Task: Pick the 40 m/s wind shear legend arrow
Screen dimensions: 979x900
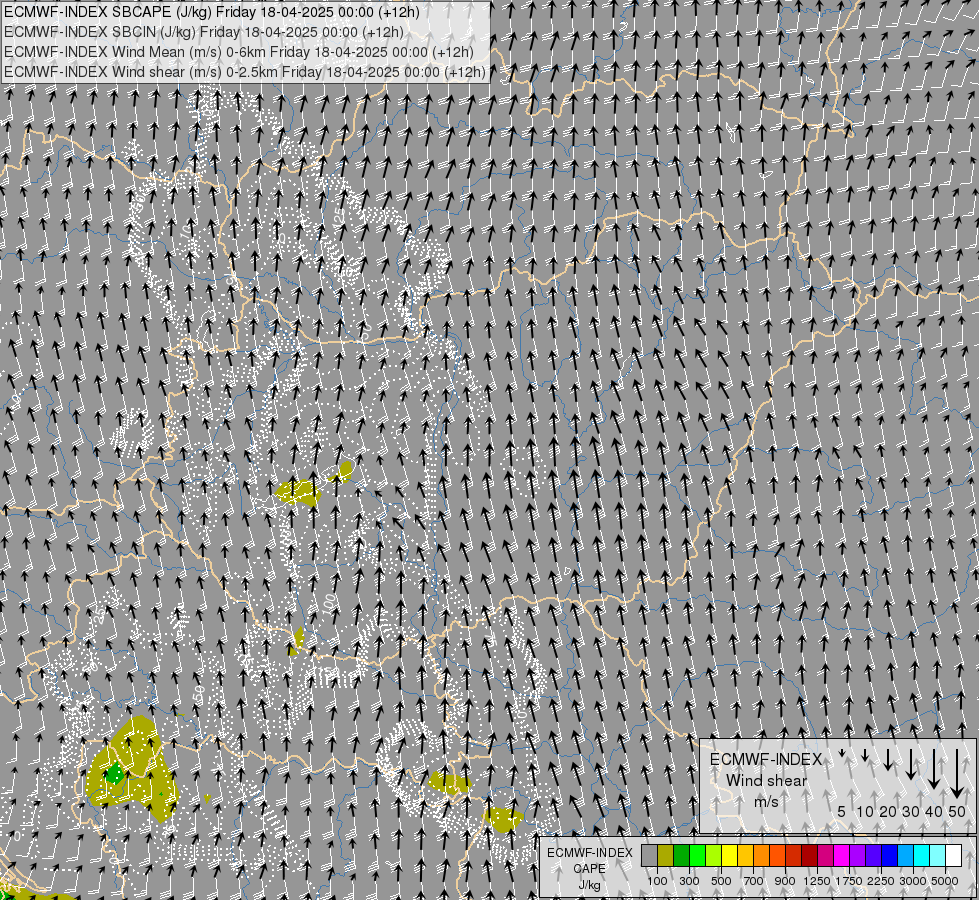Action: [933, 769]
